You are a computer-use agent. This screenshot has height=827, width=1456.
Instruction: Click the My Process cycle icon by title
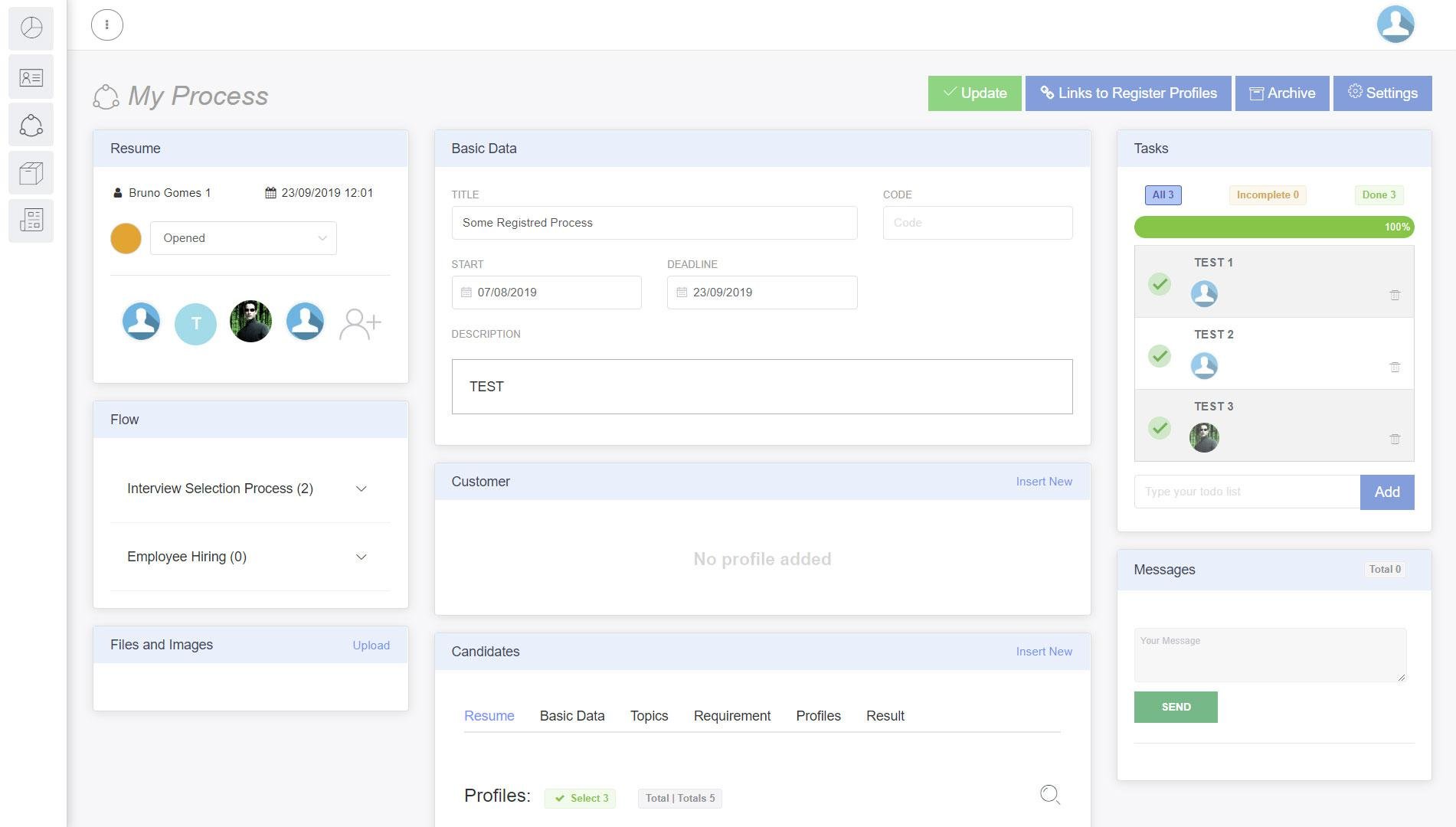click(106, 97)
